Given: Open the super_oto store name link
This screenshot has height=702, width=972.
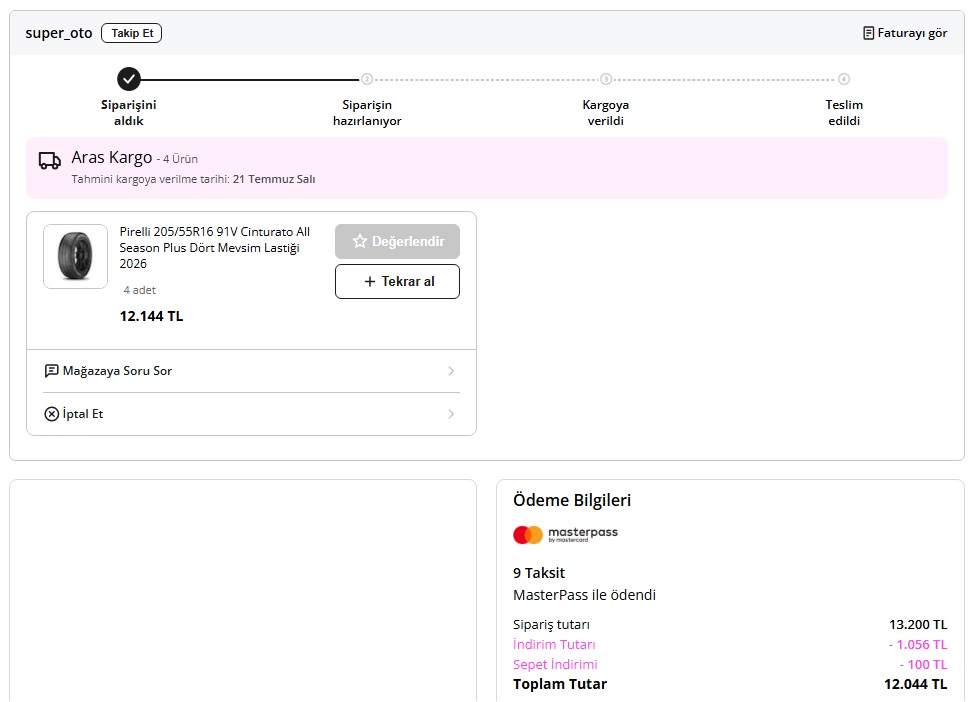Looking at the screenshot, I should coord(59,33).
